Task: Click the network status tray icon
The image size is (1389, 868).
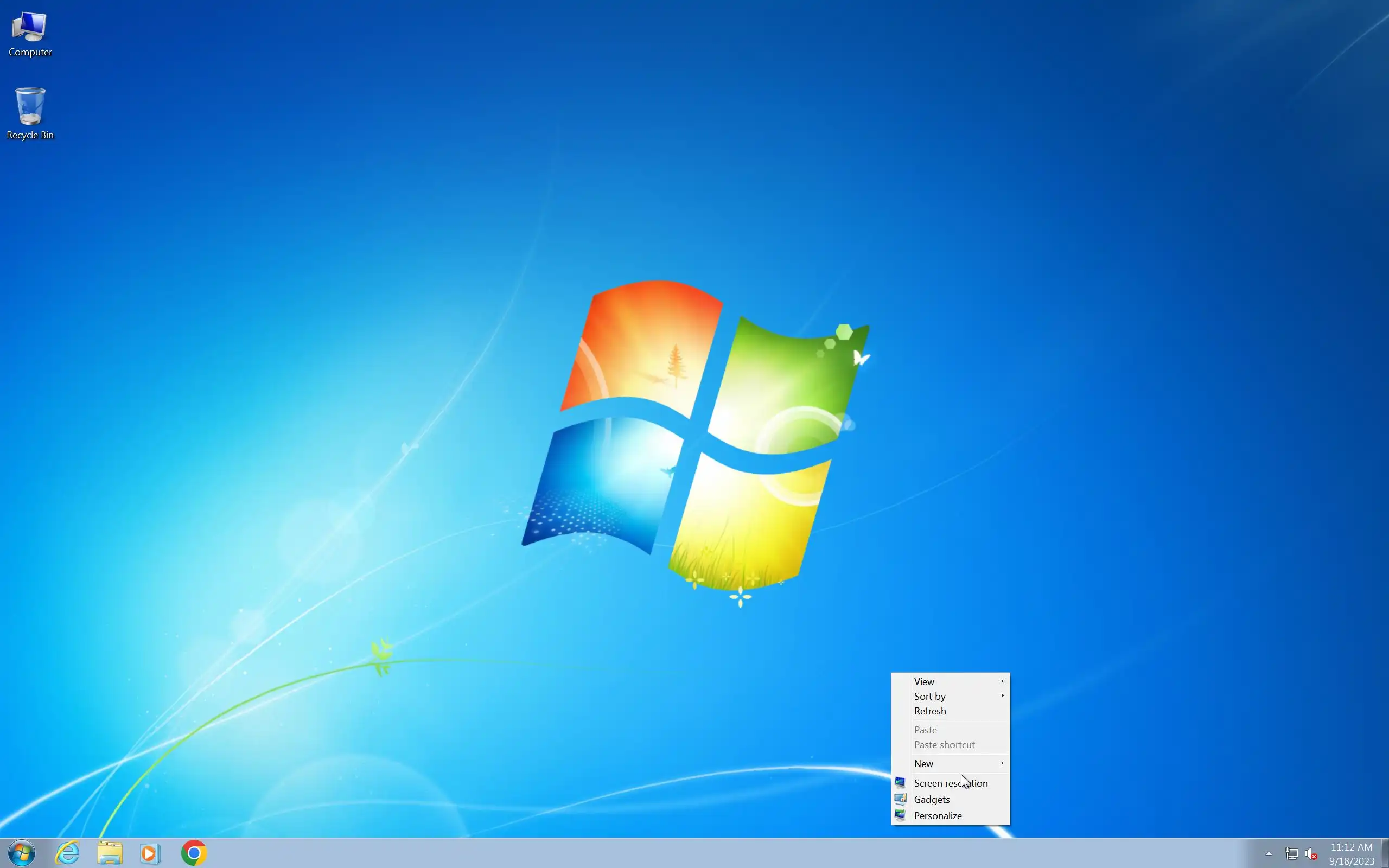Action: [1291, 854]
